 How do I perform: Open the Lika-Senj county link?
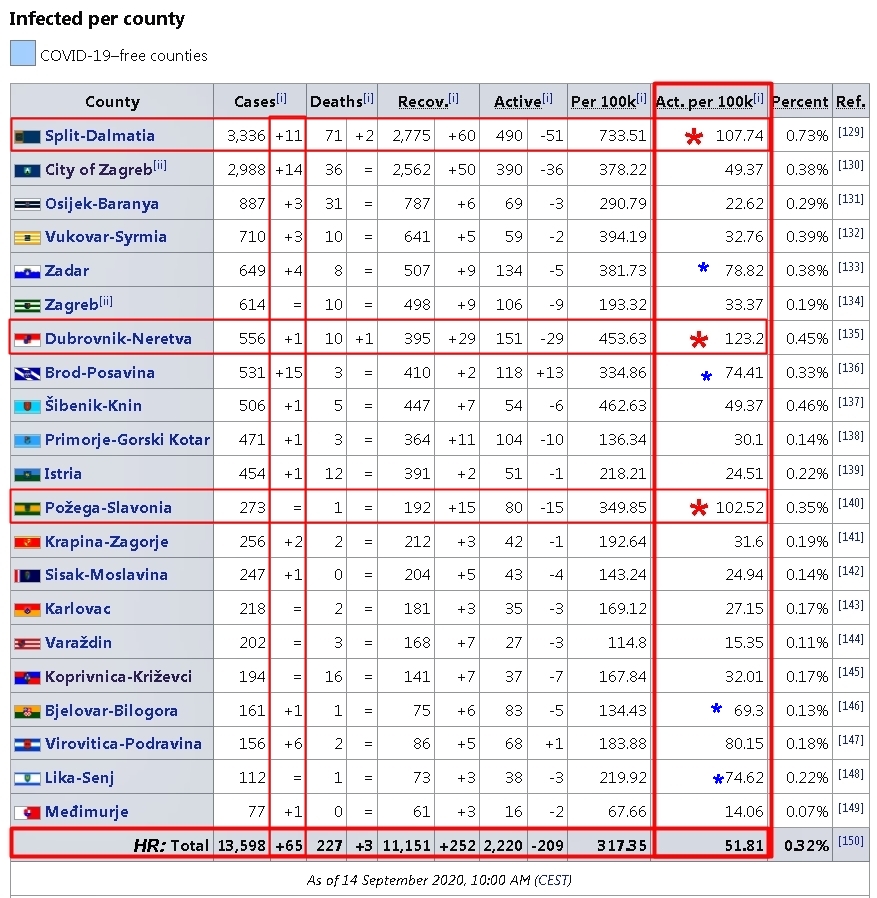click(x=79, y=778)
